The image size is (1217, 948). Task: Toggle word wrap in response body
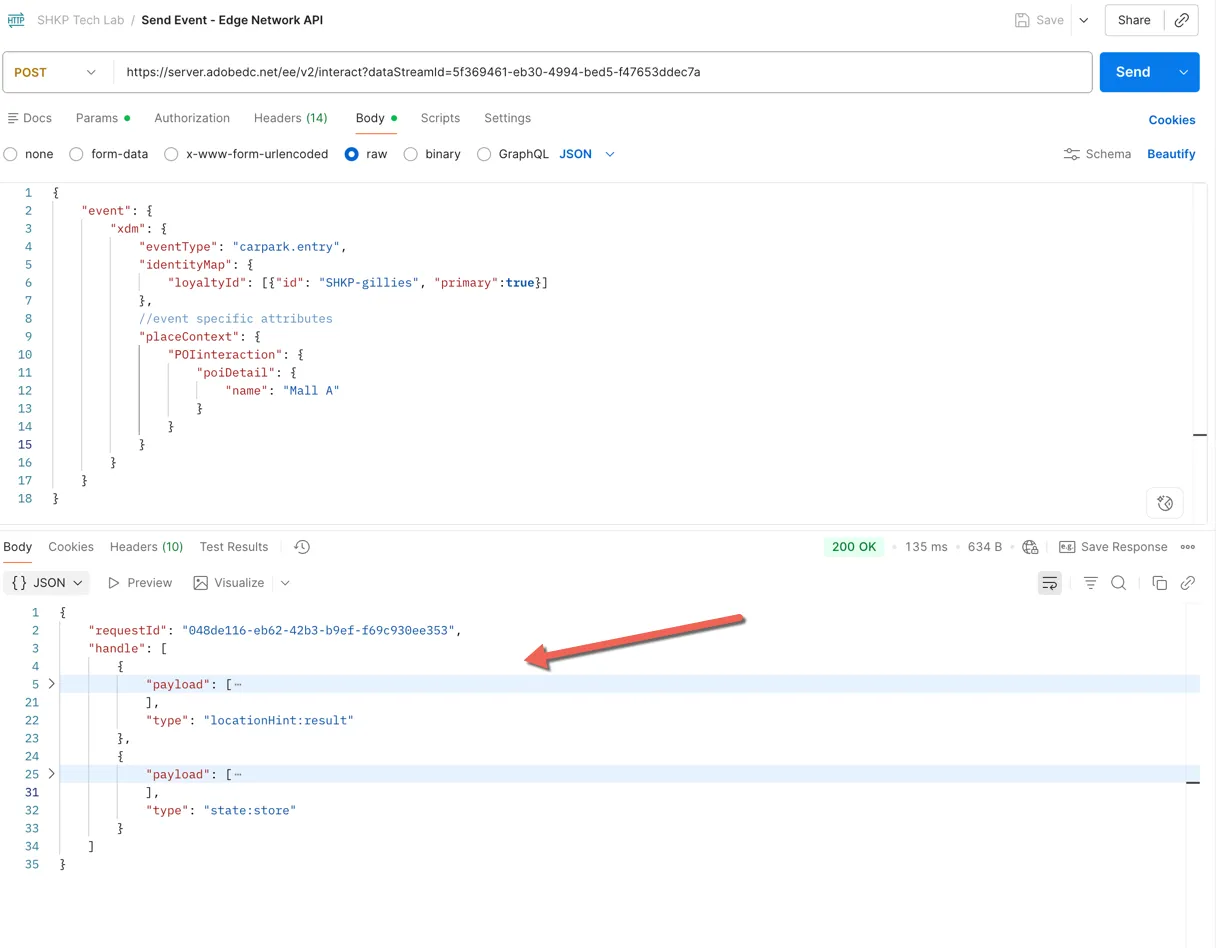pyautogui.click(x=1050, y=583)
